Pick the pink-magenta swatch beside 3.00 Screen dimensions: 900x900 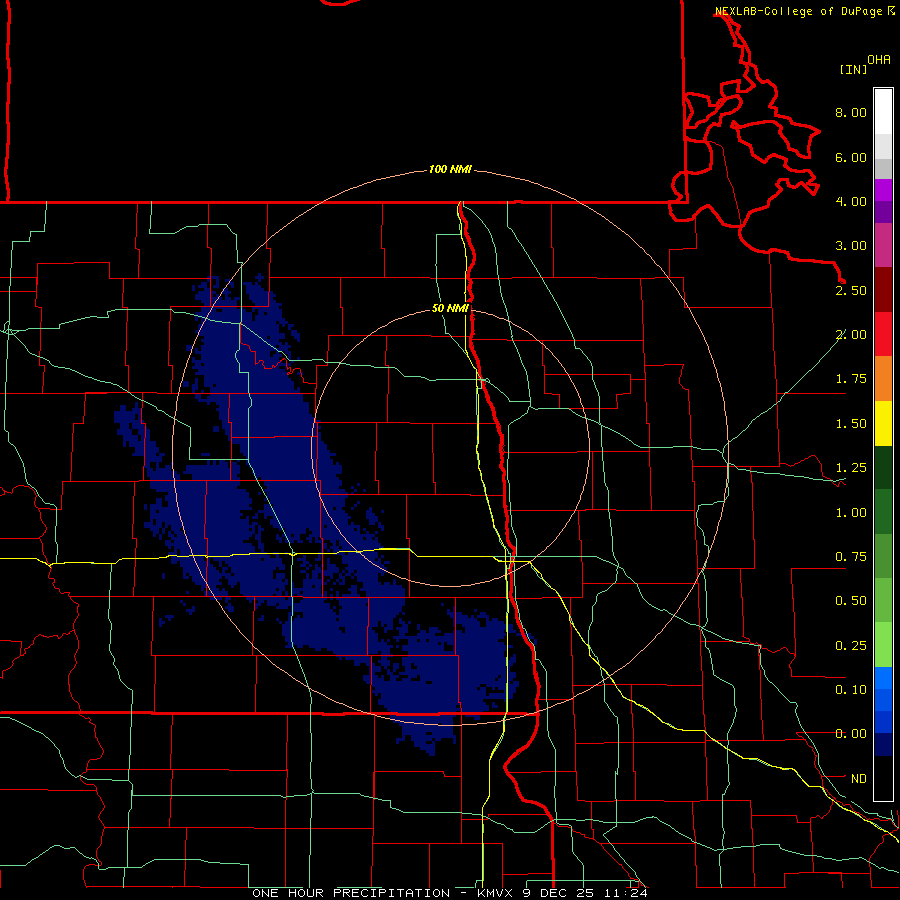tap(883, 246)
